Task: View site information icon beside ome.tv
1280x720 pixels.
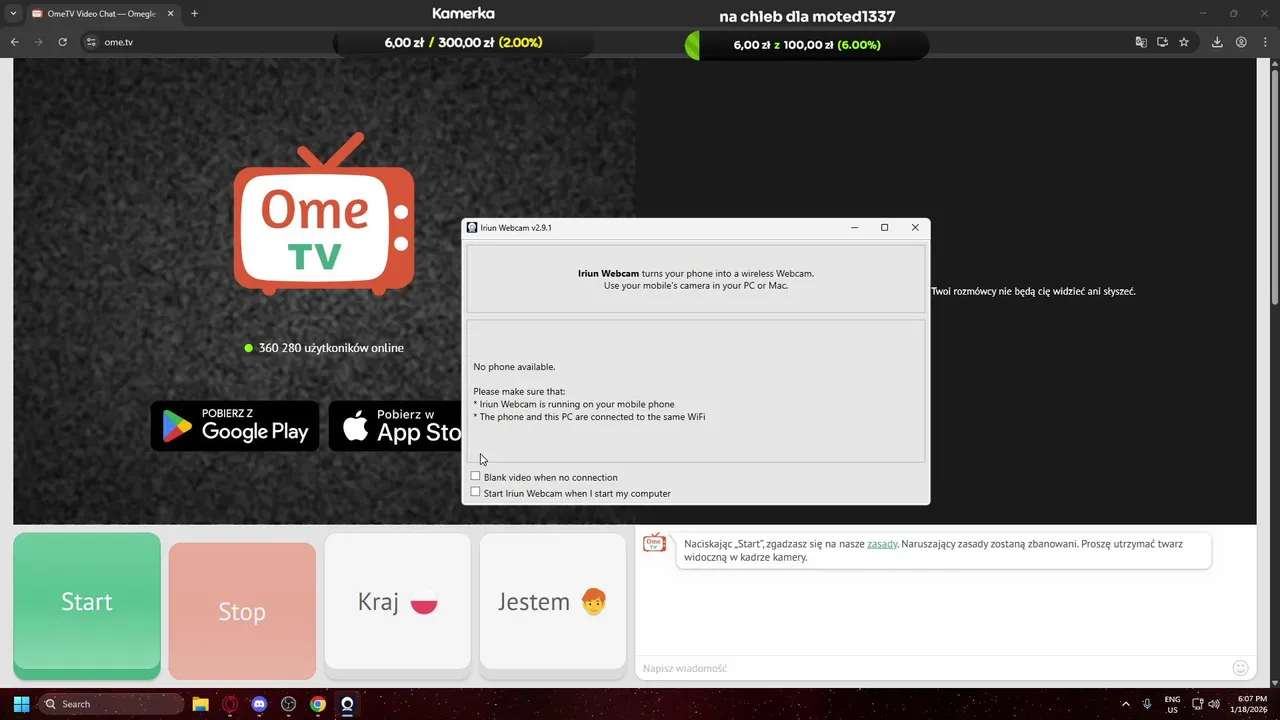Action: click(x=91, y=42)
